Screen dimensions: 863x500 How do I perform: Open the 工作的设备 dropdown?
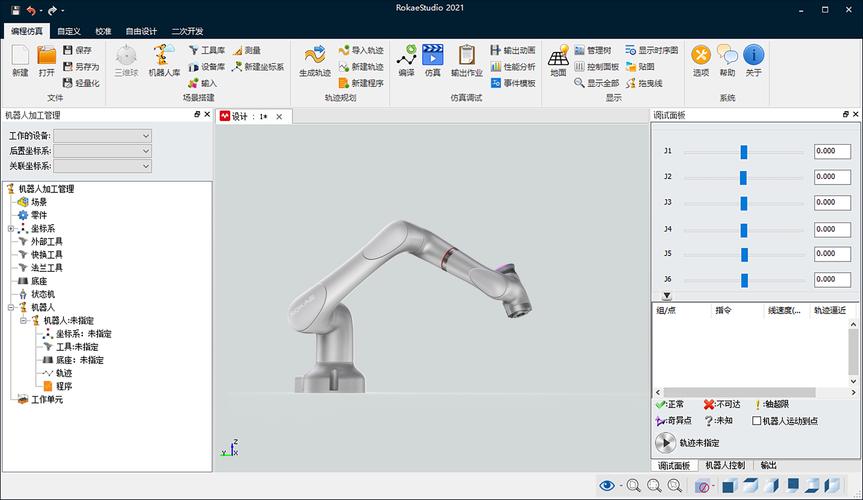102,135
